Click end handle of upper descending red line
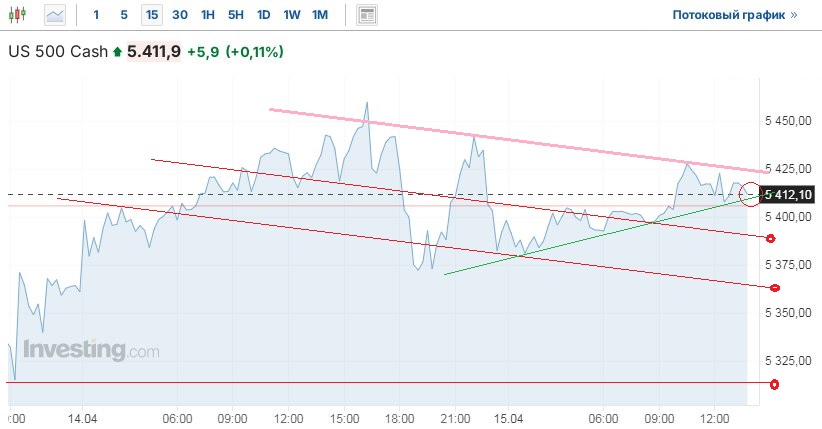 click(769, 238)
